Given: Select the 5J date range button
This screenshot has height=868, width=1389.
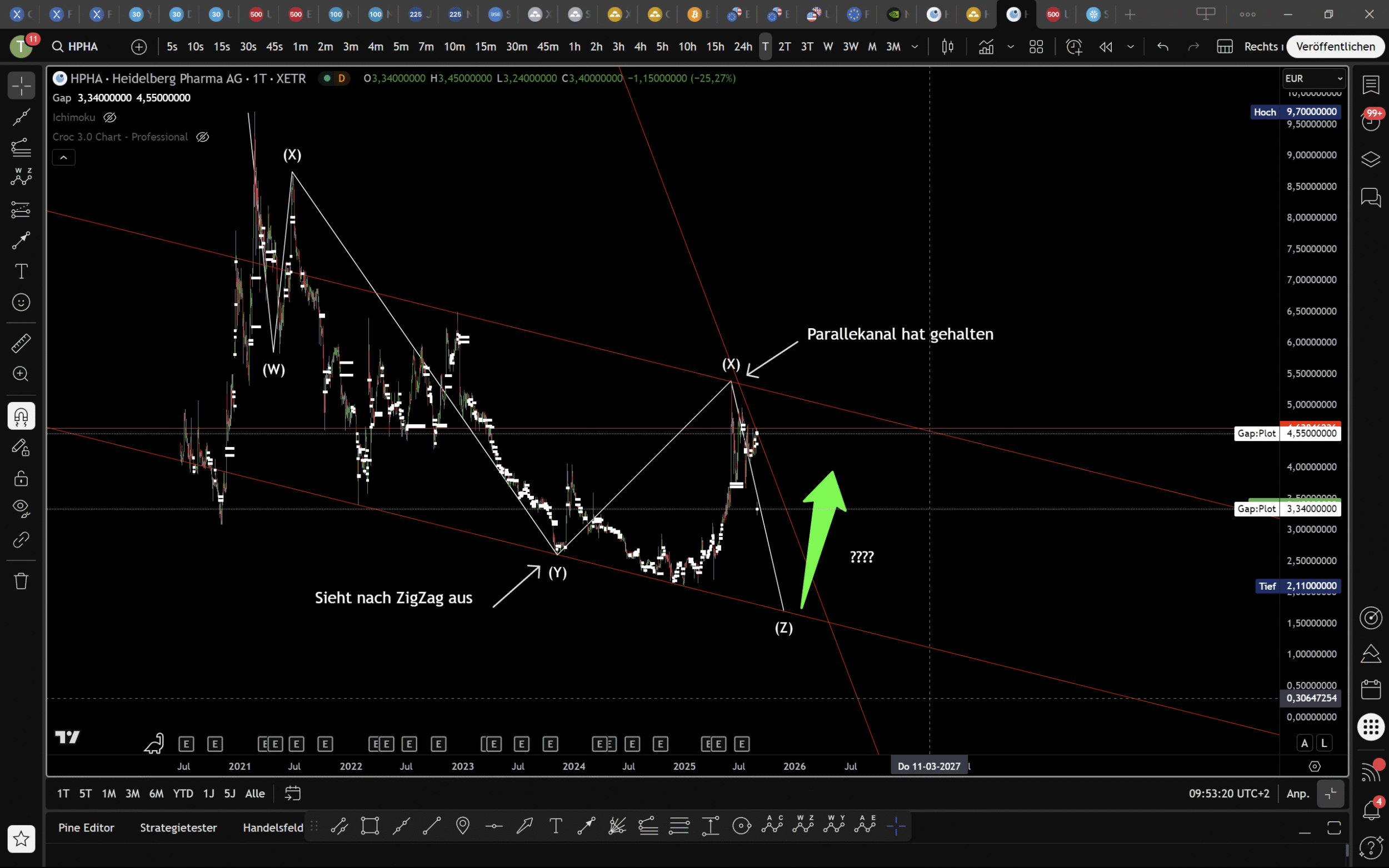Looking at the screenshot, I should click(229, 794).
